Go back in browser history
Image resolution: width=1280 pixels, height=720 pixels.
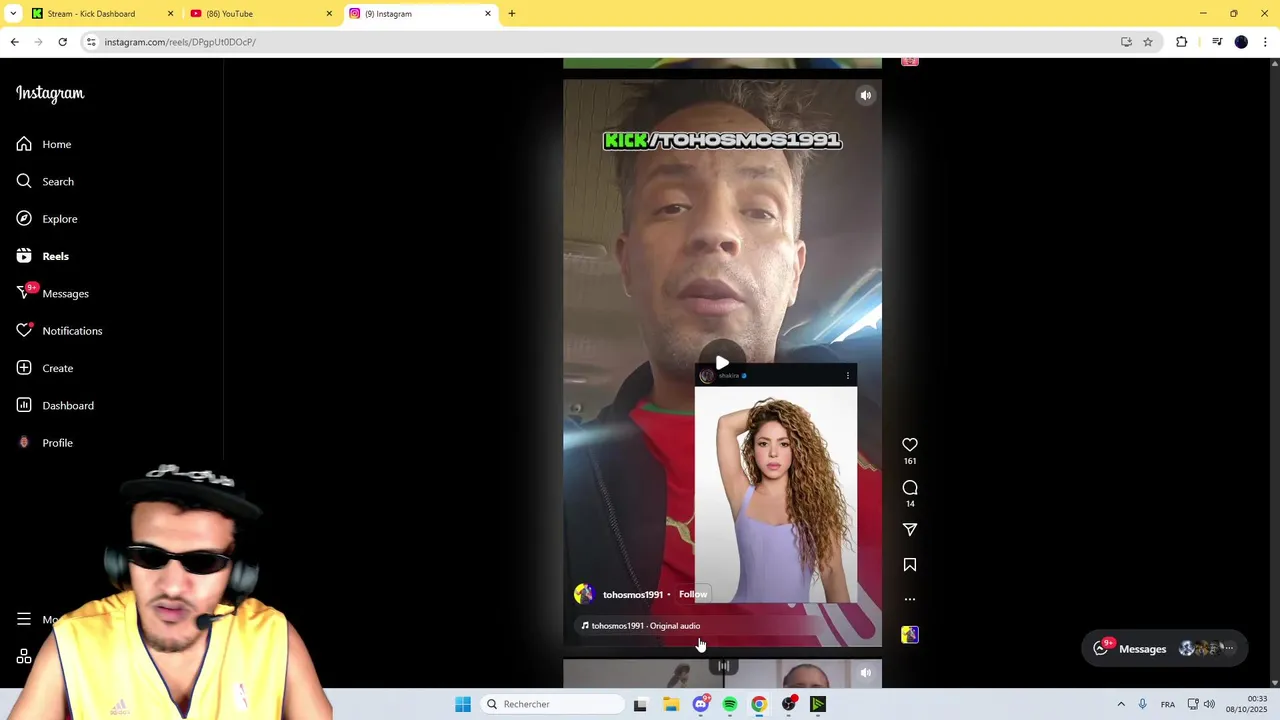[14, 42]
